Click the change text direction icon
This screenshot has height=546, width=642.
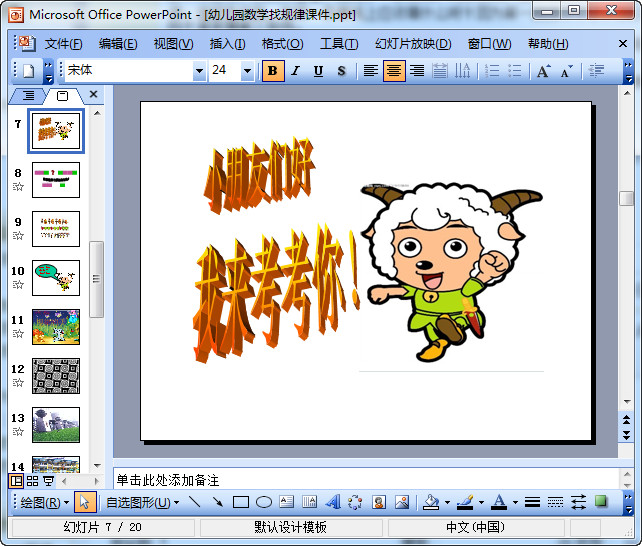click(463, 71)
